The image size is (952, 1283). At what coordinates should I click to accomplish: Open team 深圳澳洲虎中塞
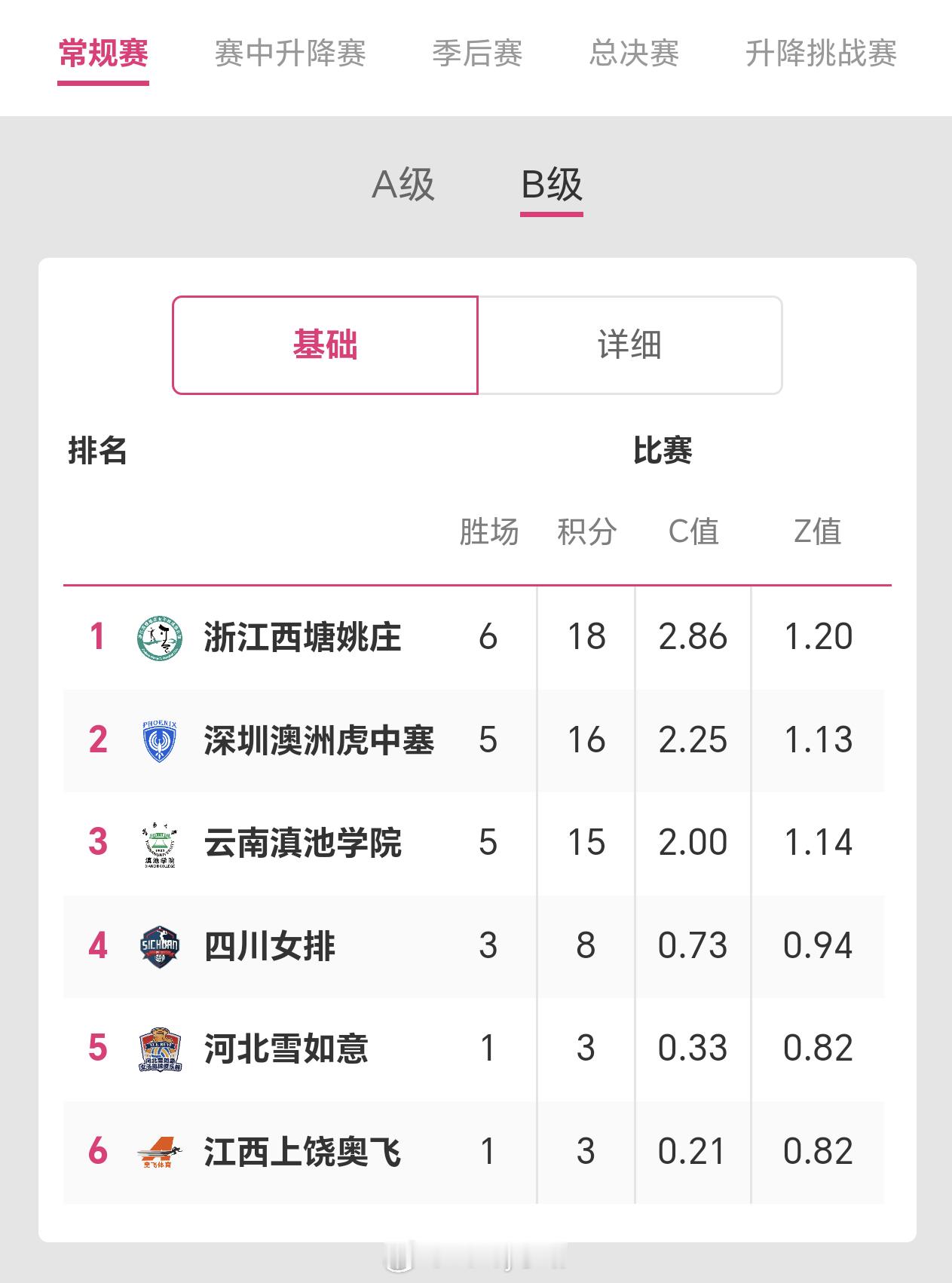pyautogui.click(x=319, y=740)
